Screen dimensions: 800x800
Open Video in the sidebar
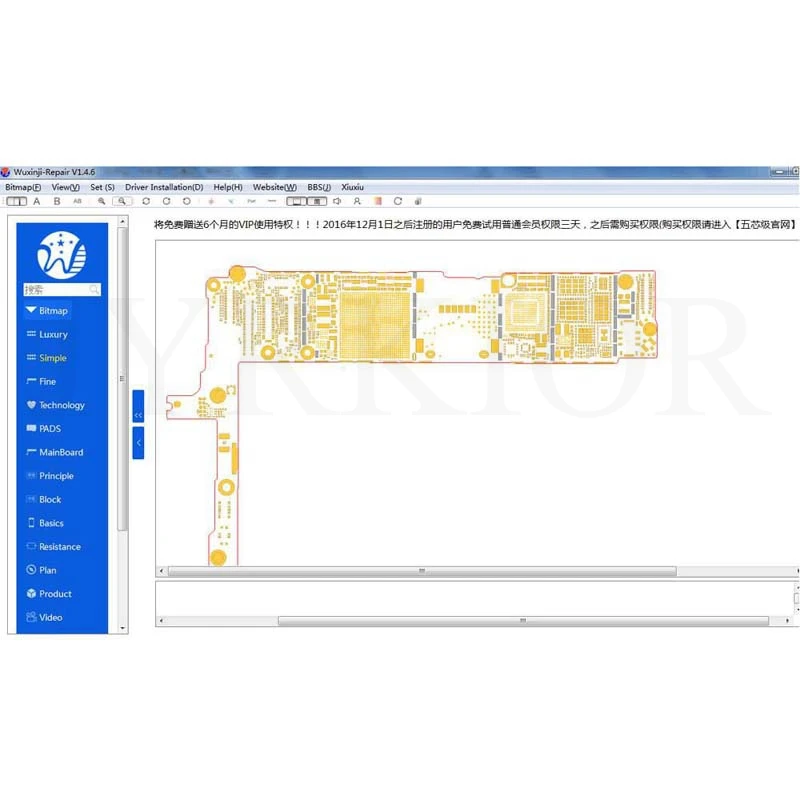click(x=44, y=617)
